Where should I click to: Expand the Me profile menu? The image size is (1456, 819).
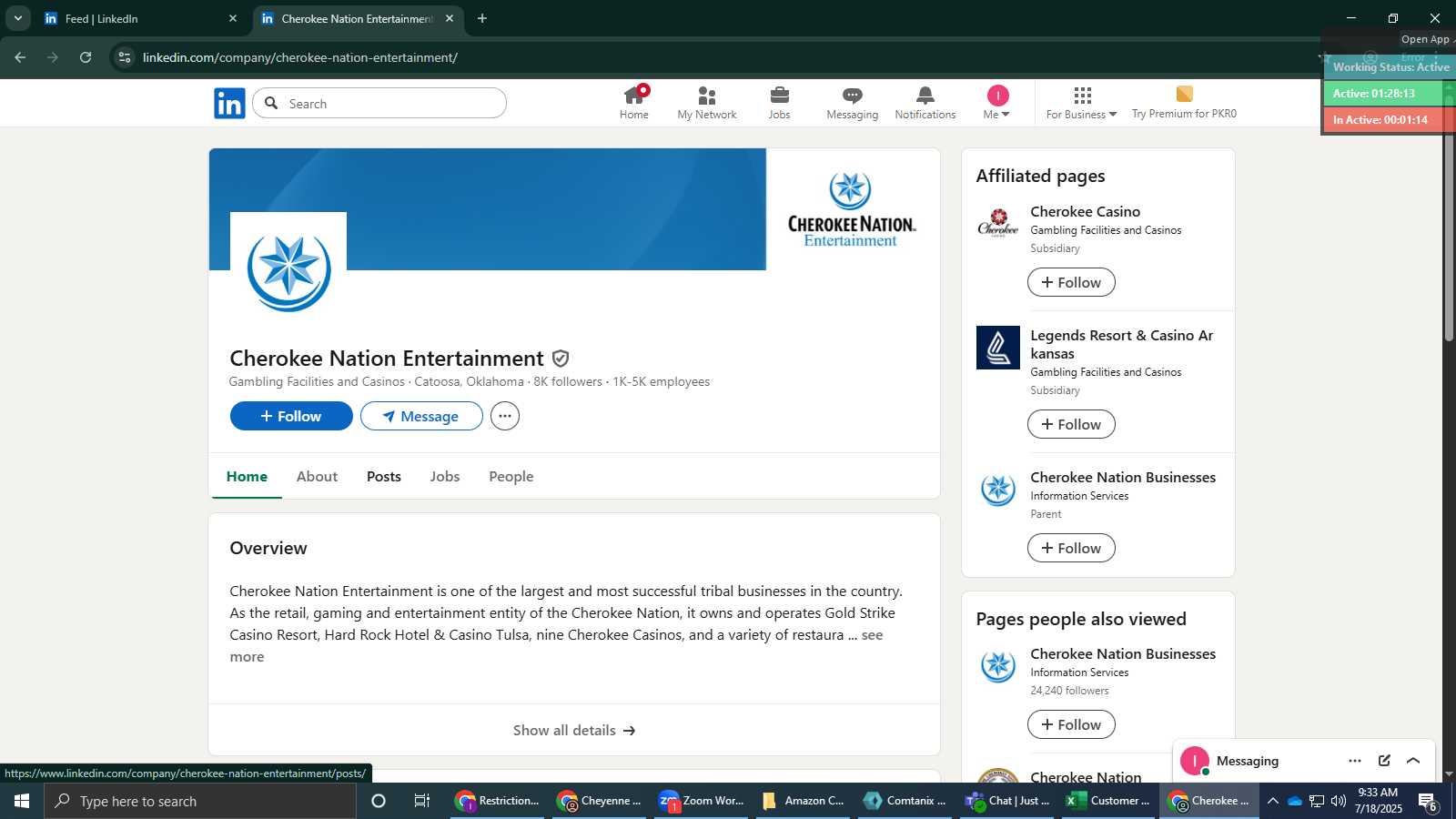coord(997,103)
